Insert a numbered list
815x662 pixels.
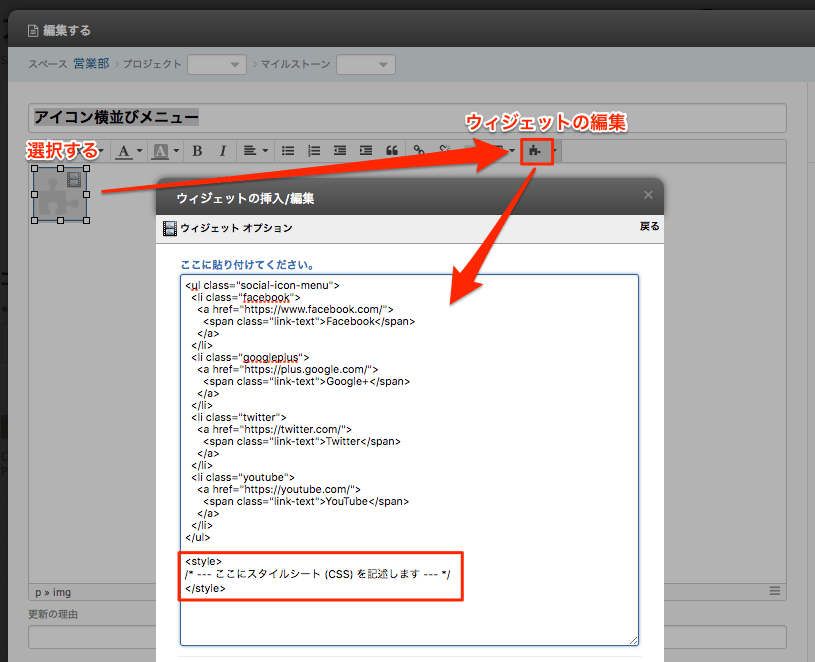(x=314, y=151)
